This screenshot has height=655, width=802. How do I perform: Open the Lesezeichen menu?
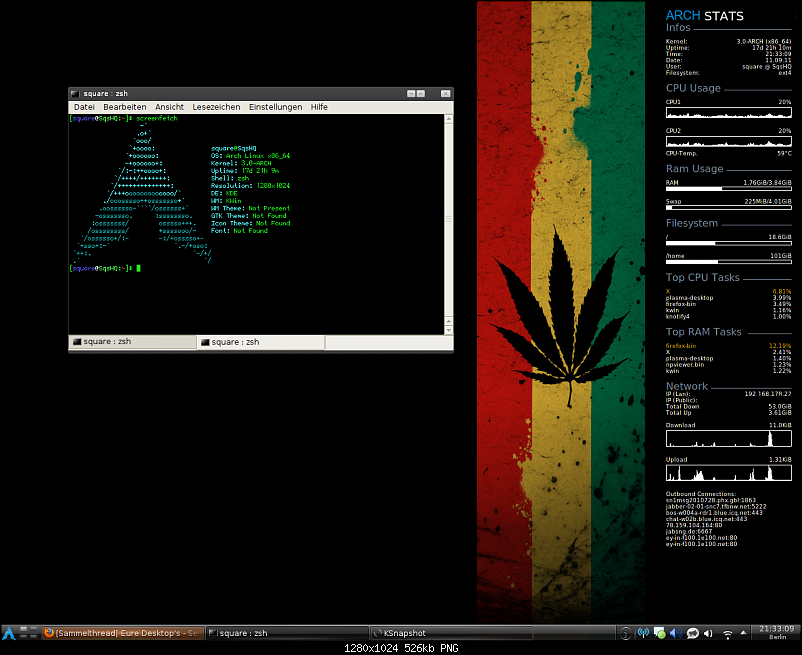pos(216,107)
